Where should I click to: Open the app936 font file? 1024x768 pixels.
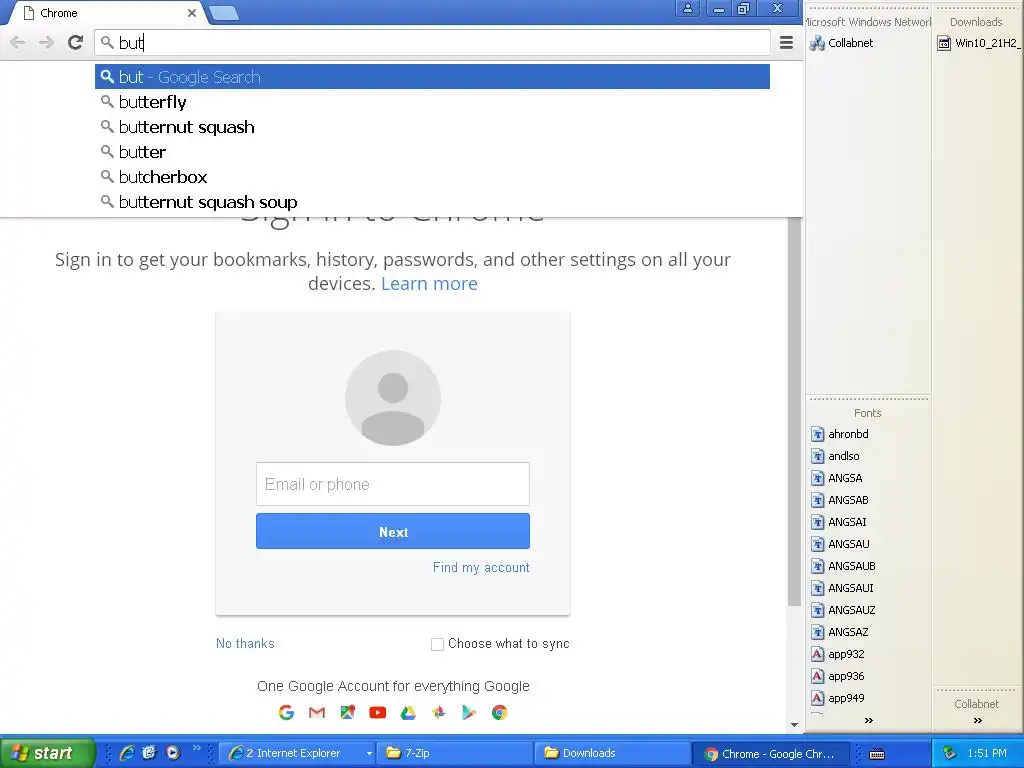pos(838,676)
